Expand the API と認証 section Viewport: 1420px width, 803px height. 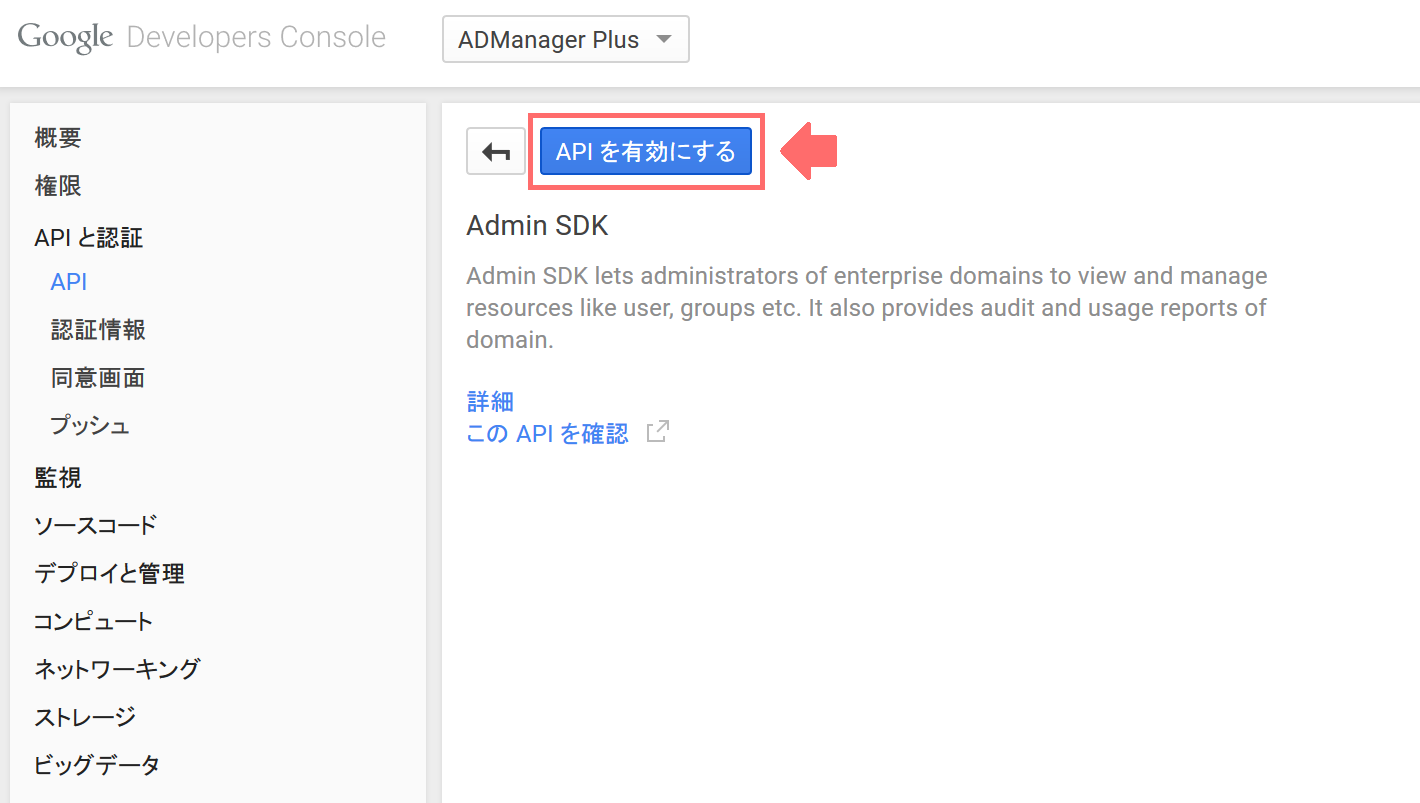(x=87, y=237)
